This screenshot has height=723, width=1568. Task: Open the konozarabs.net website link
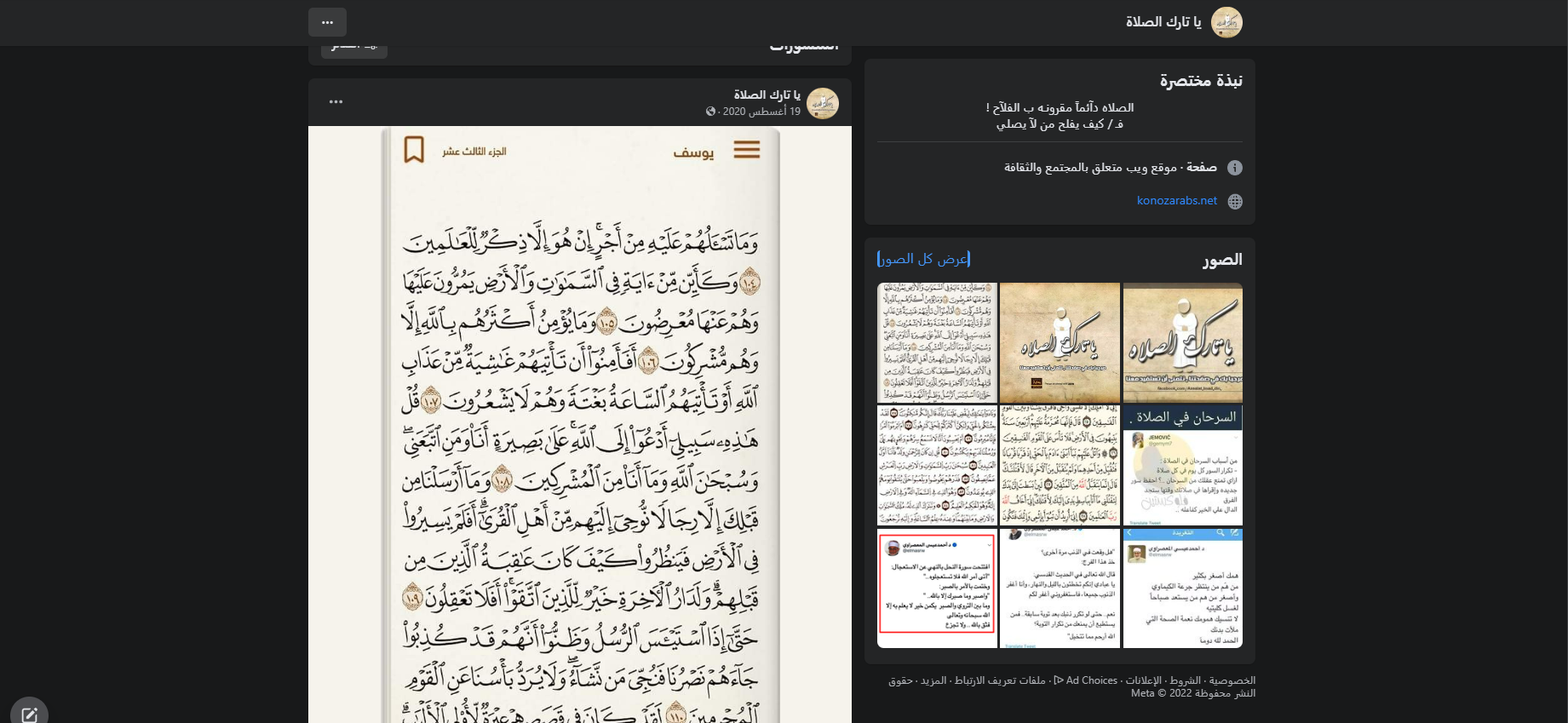pos(1176,201)
